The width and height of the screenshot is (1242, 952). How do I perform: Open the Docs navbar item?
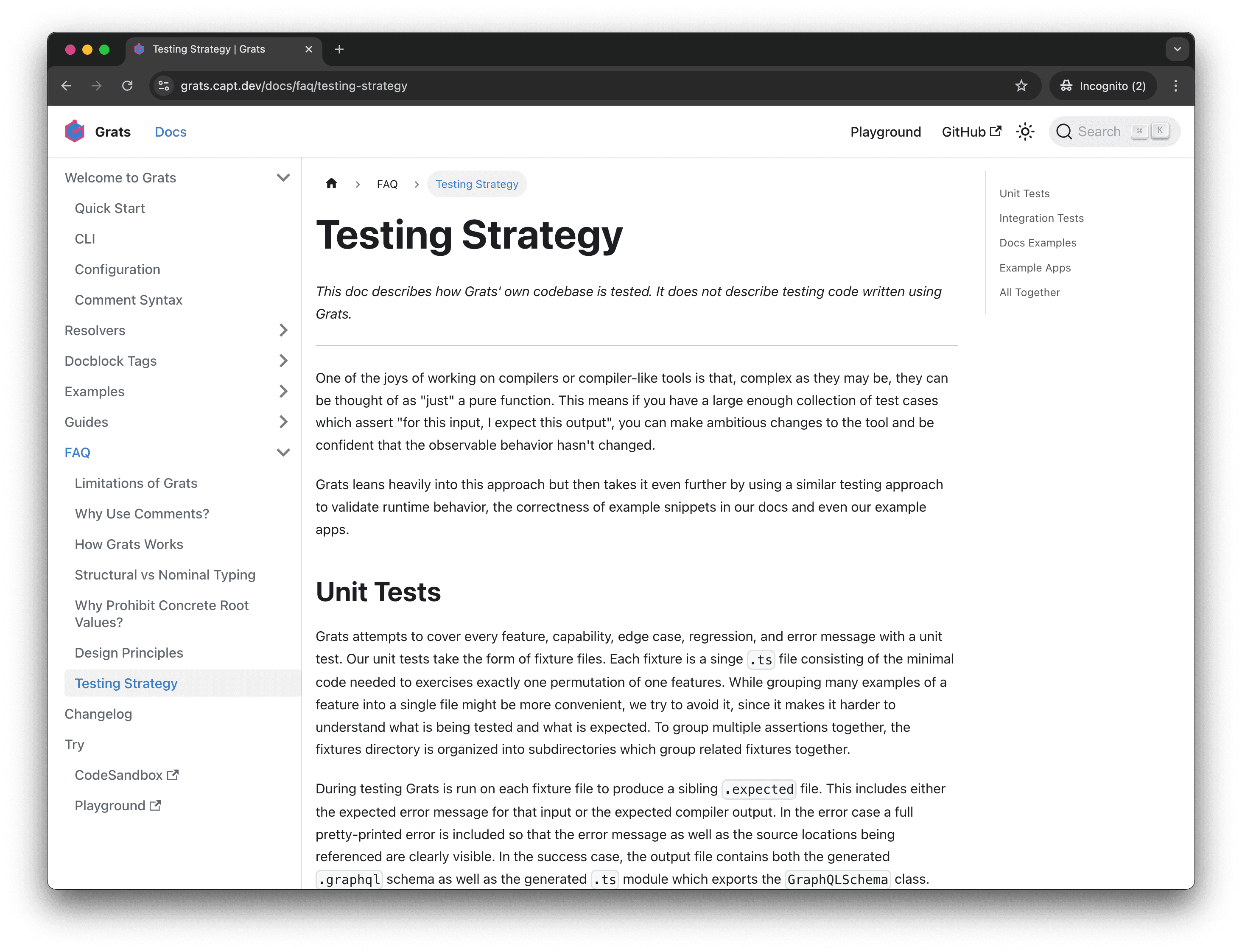tap(171, 132)
